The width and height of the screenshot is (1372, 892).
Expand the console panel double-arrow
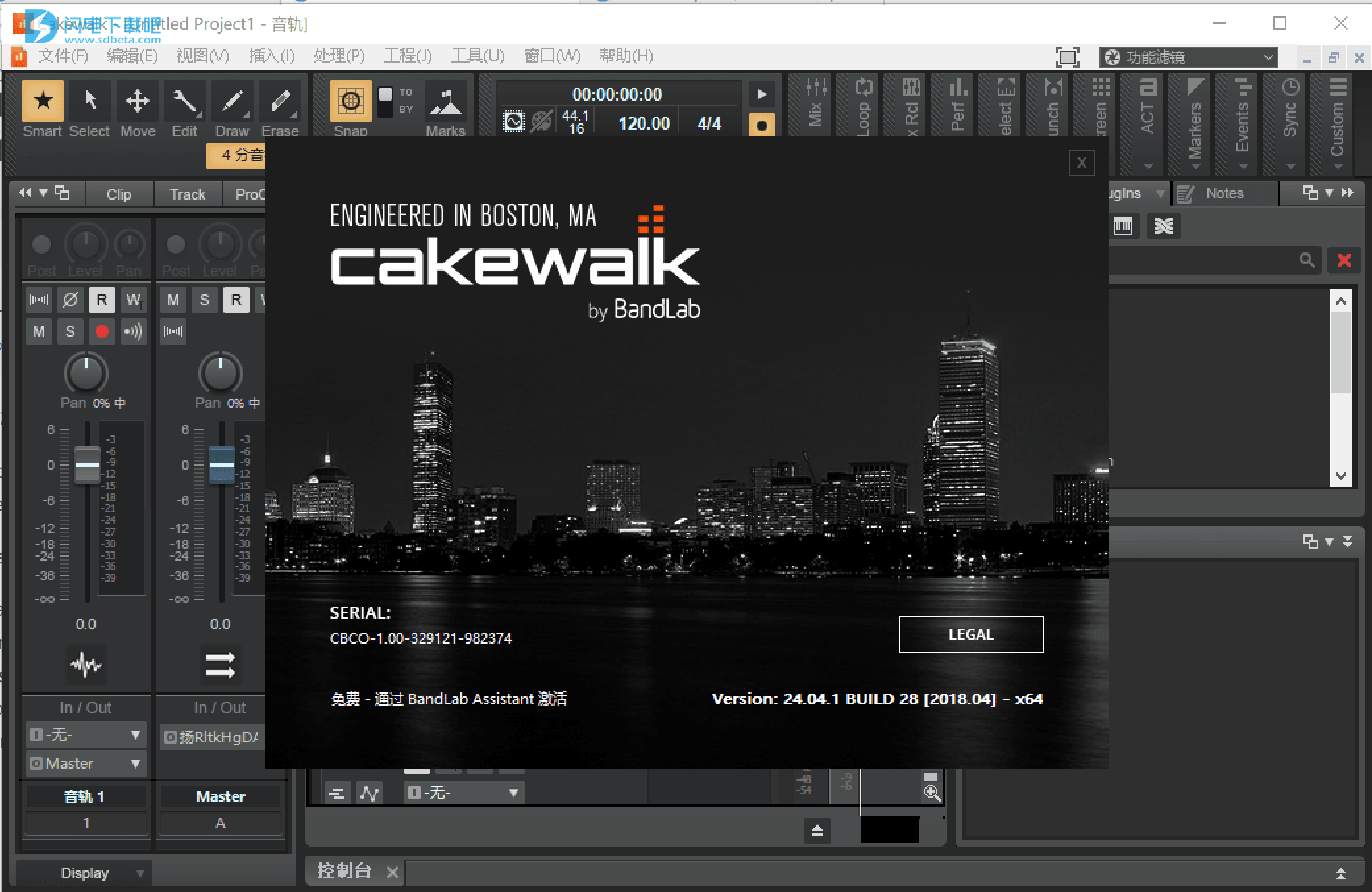1340,874
